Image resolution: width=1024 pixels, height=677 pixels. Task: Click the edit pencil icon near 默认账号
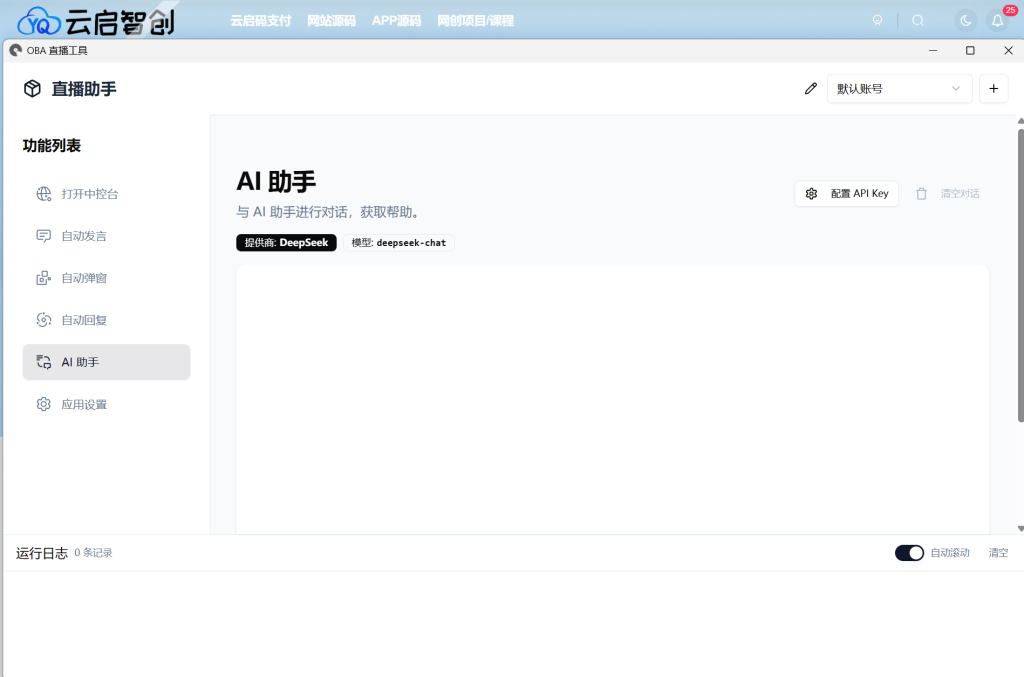coord(811,88)
